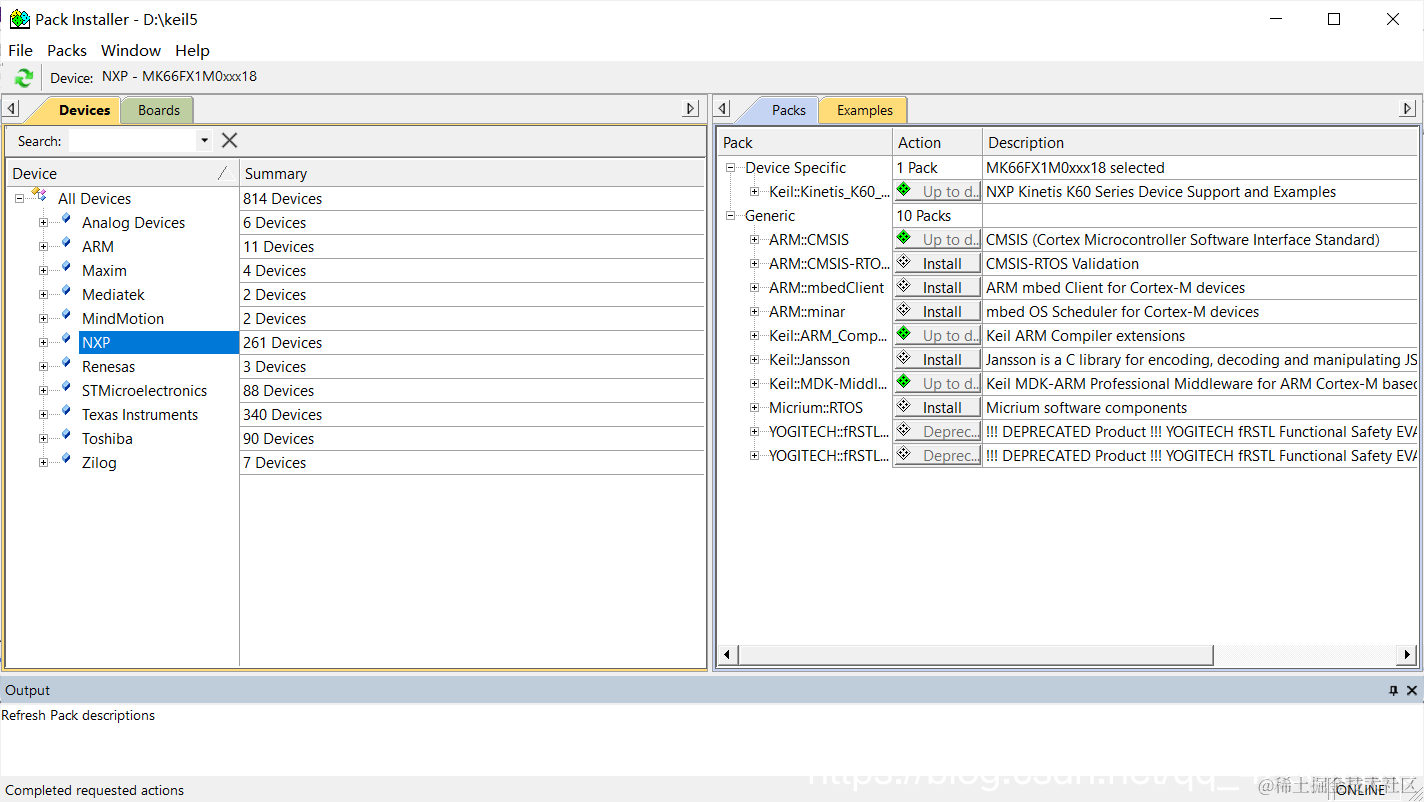
Task: Click the All Devices tree icon
Action: click(x=39, y=196)
